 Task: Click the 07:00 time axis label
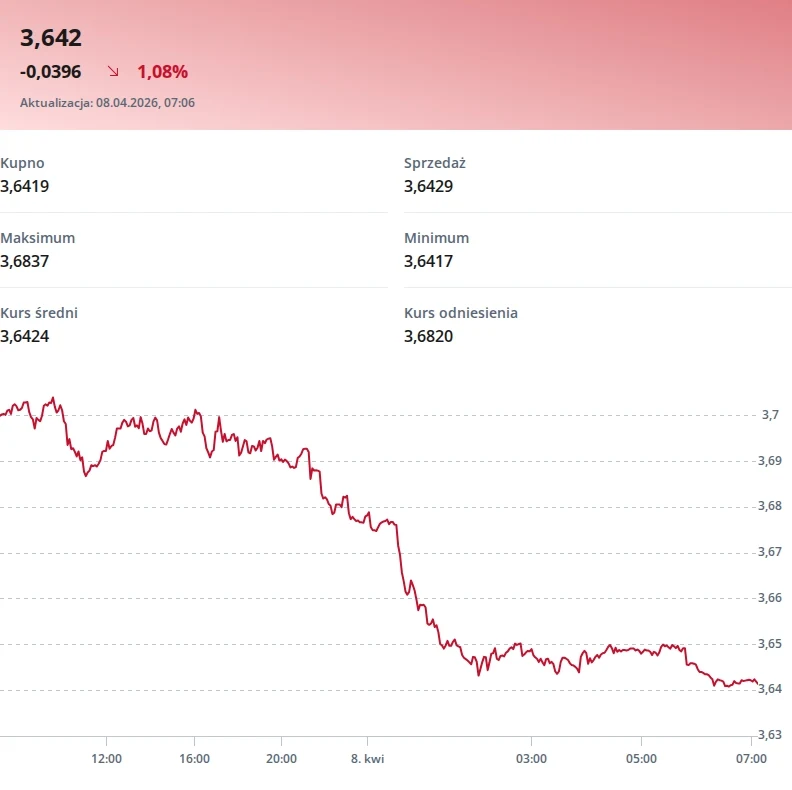(751, 759)
